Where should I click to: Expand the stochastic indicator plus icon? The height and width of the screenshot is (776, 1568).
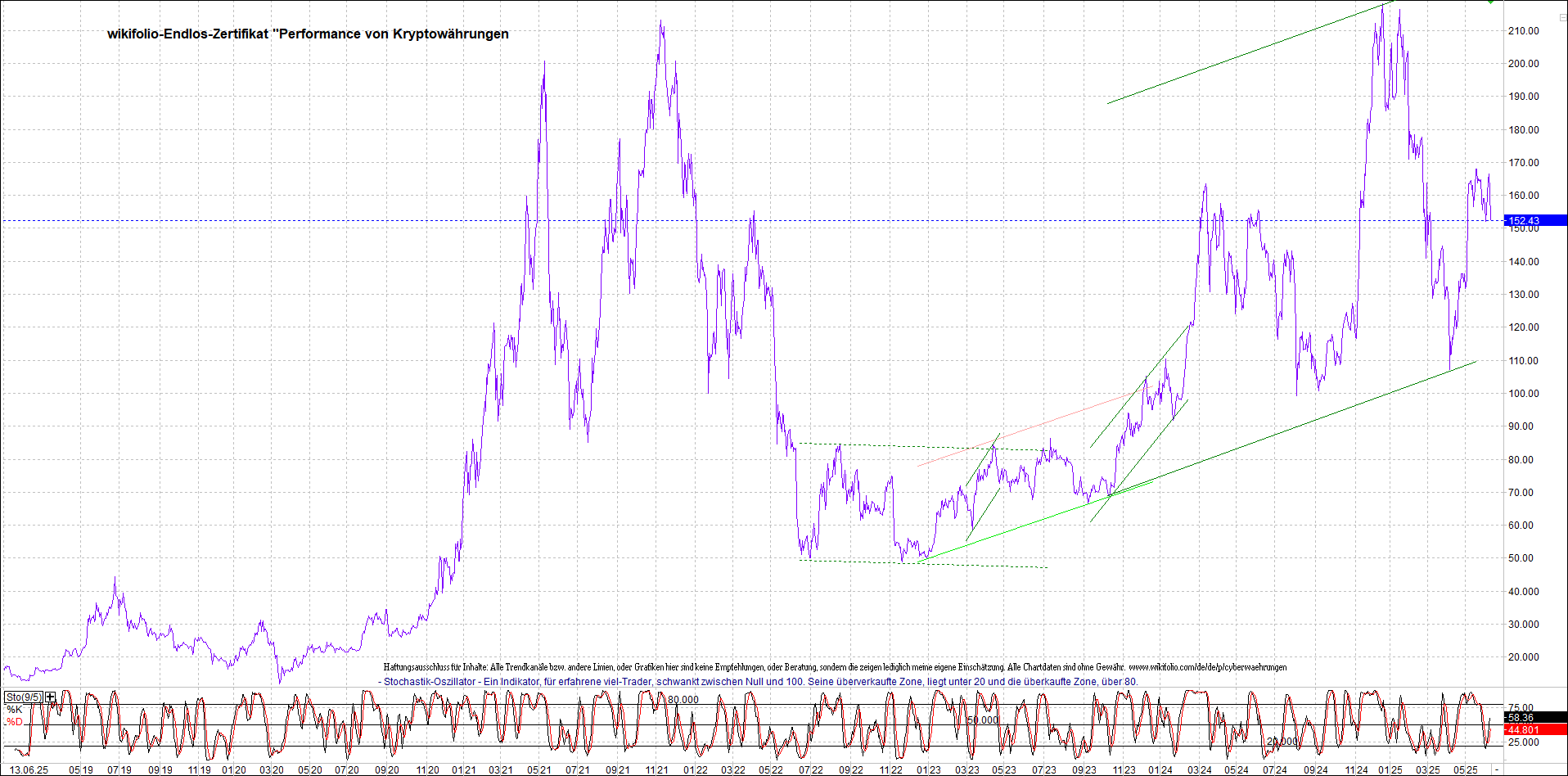[51, 697]
